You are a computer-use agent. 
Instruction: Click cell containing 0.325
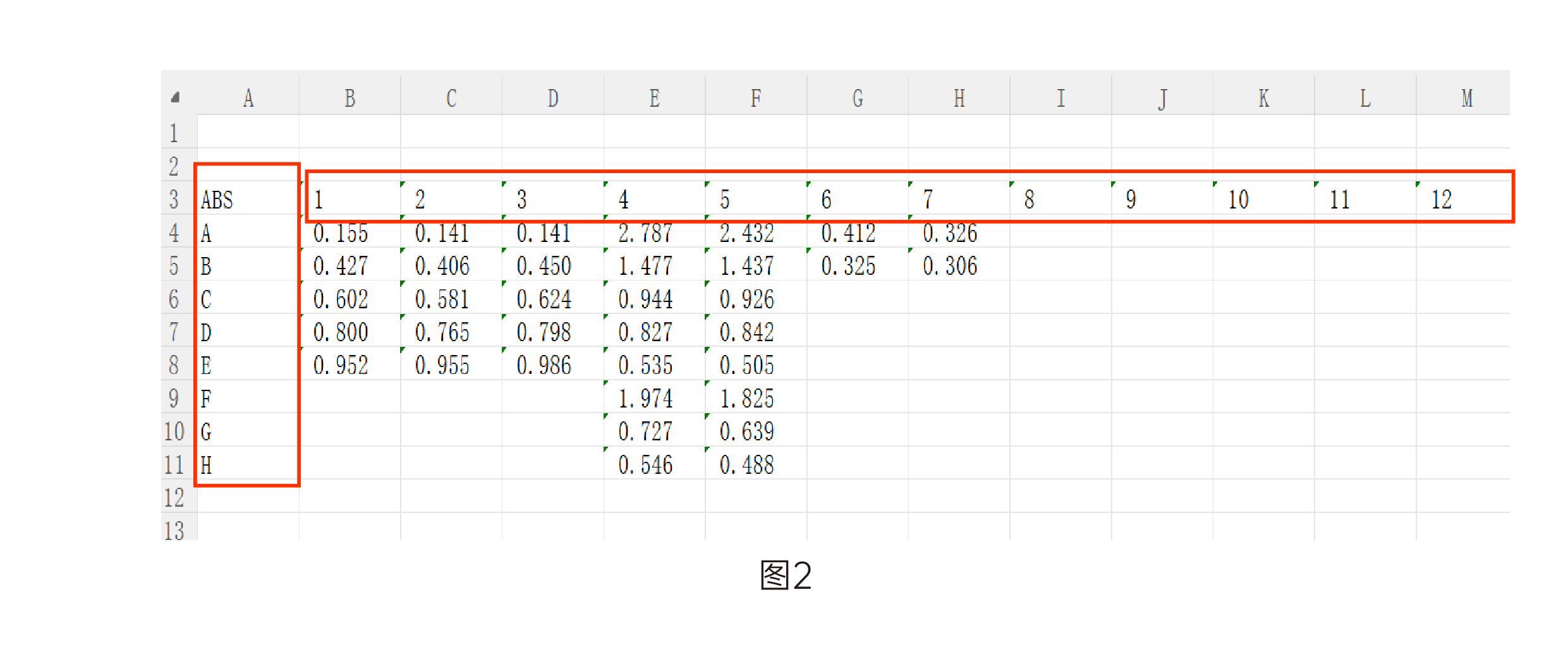click(858, 264)
